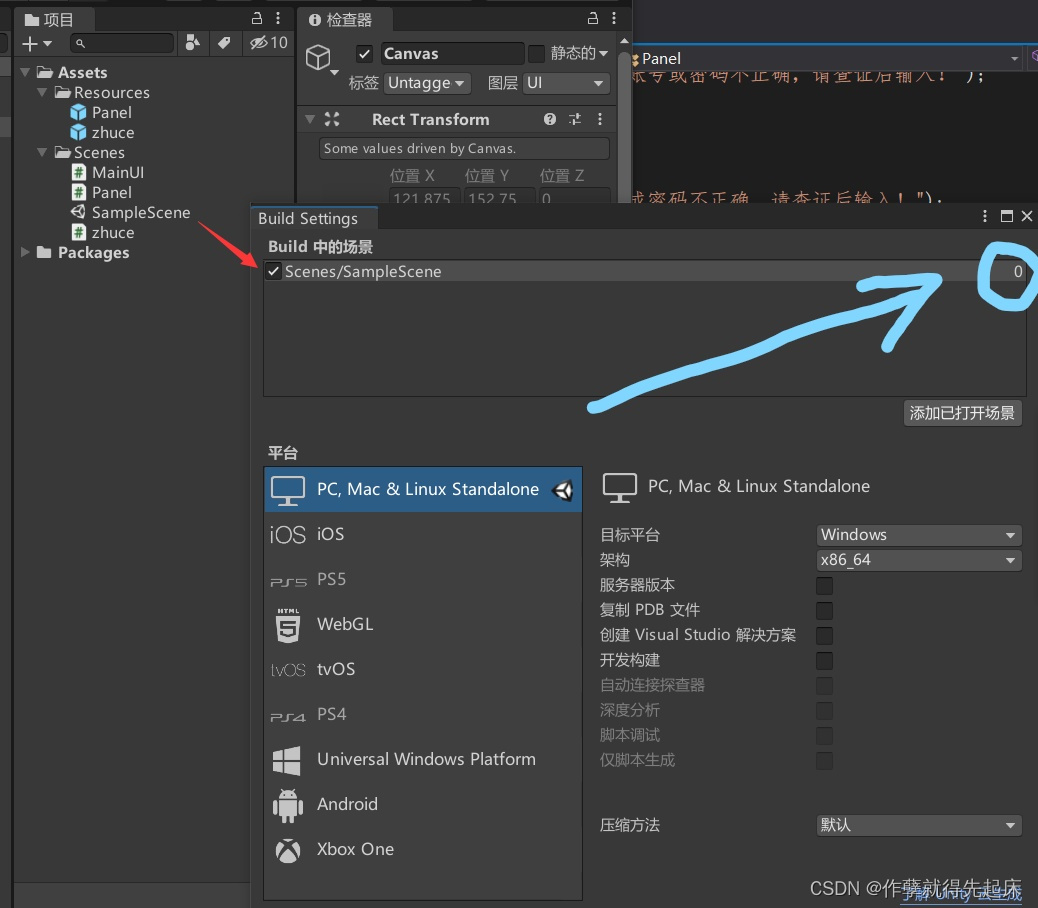Maximize the Build Settings window

point(1007,216)
